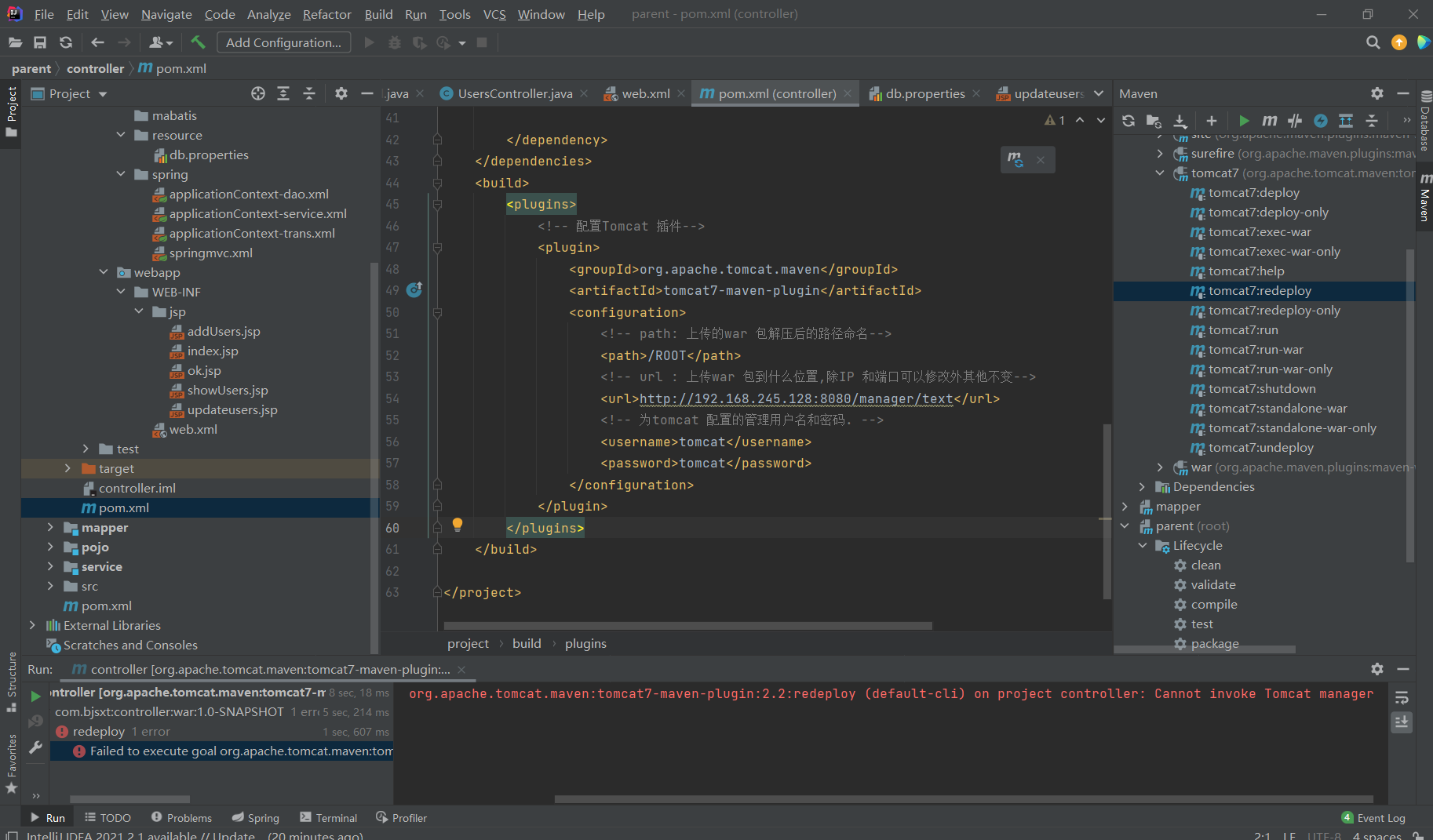Click fold toggle on line 47
The width and height of the screenshot is (1433, 840).
coord(437,247)
